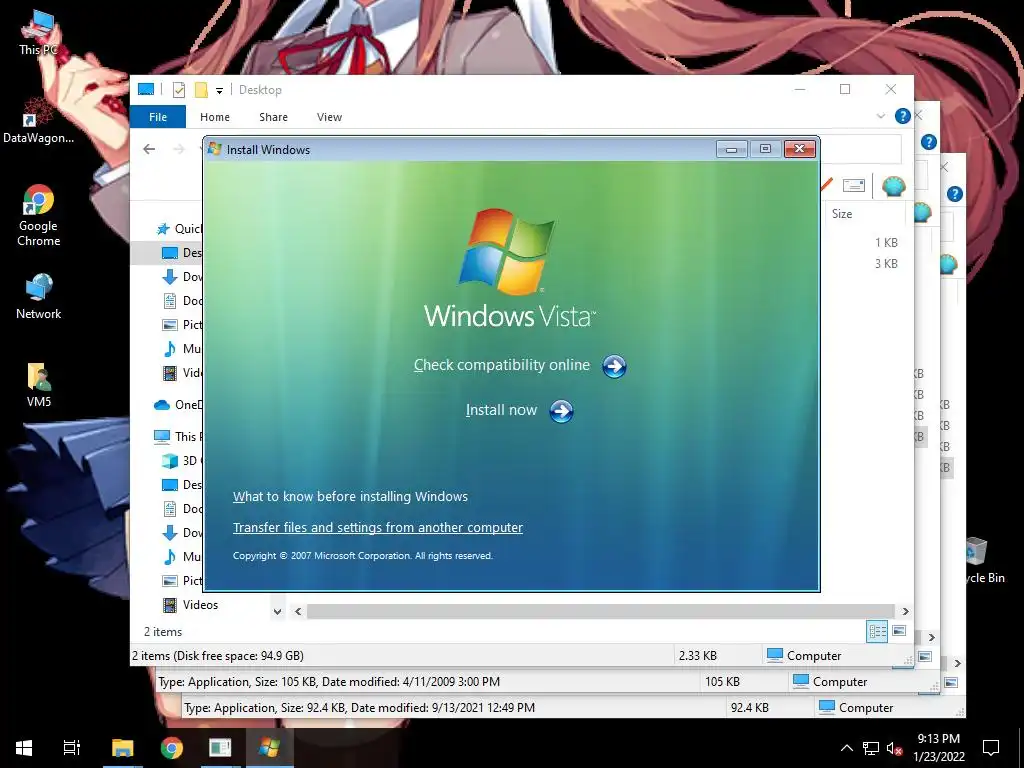Select This PC in the navigation pane
The image size is (1024, 768).
point(178,436)
